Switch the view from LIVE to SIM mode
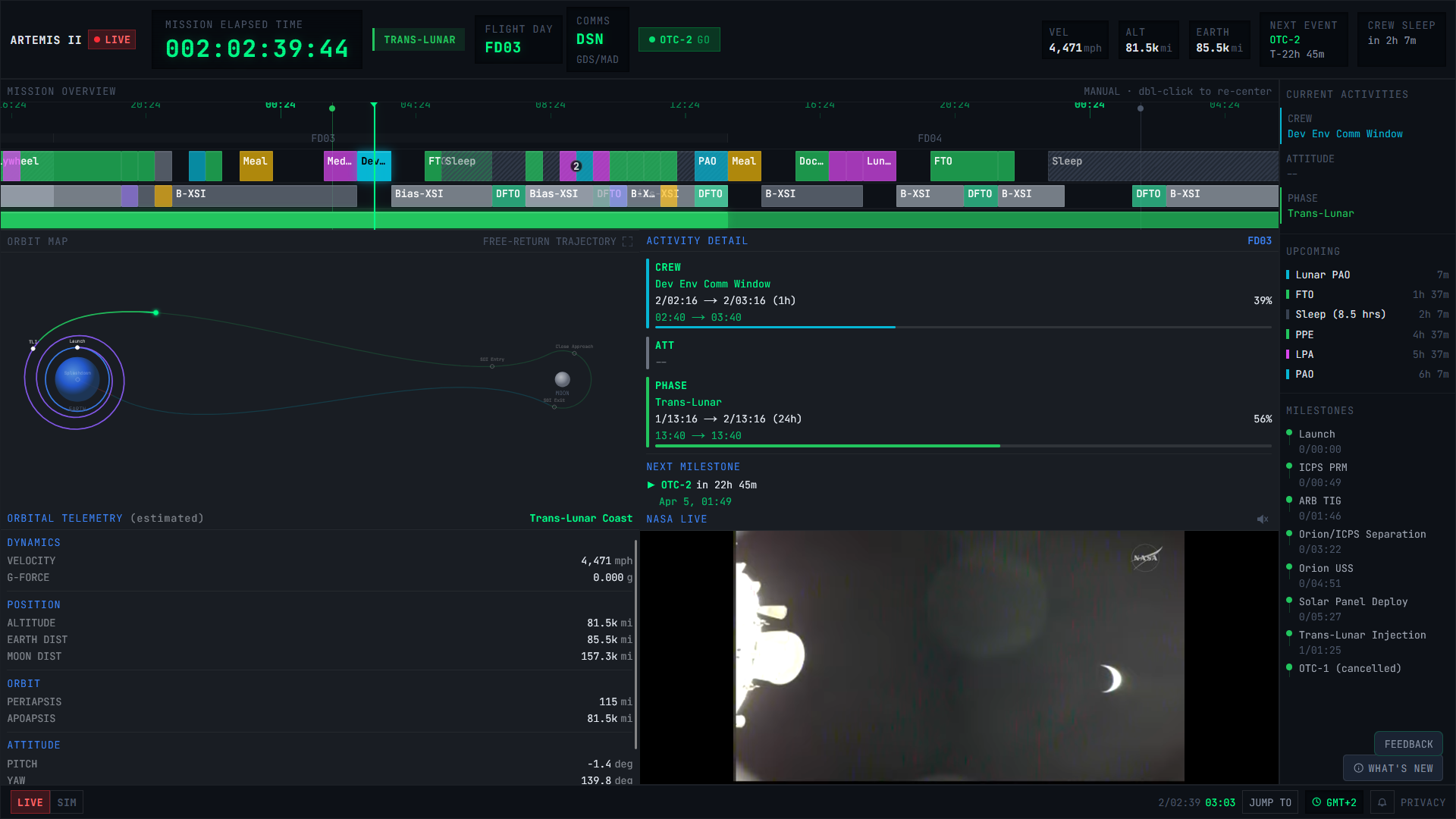 point(67,802)
